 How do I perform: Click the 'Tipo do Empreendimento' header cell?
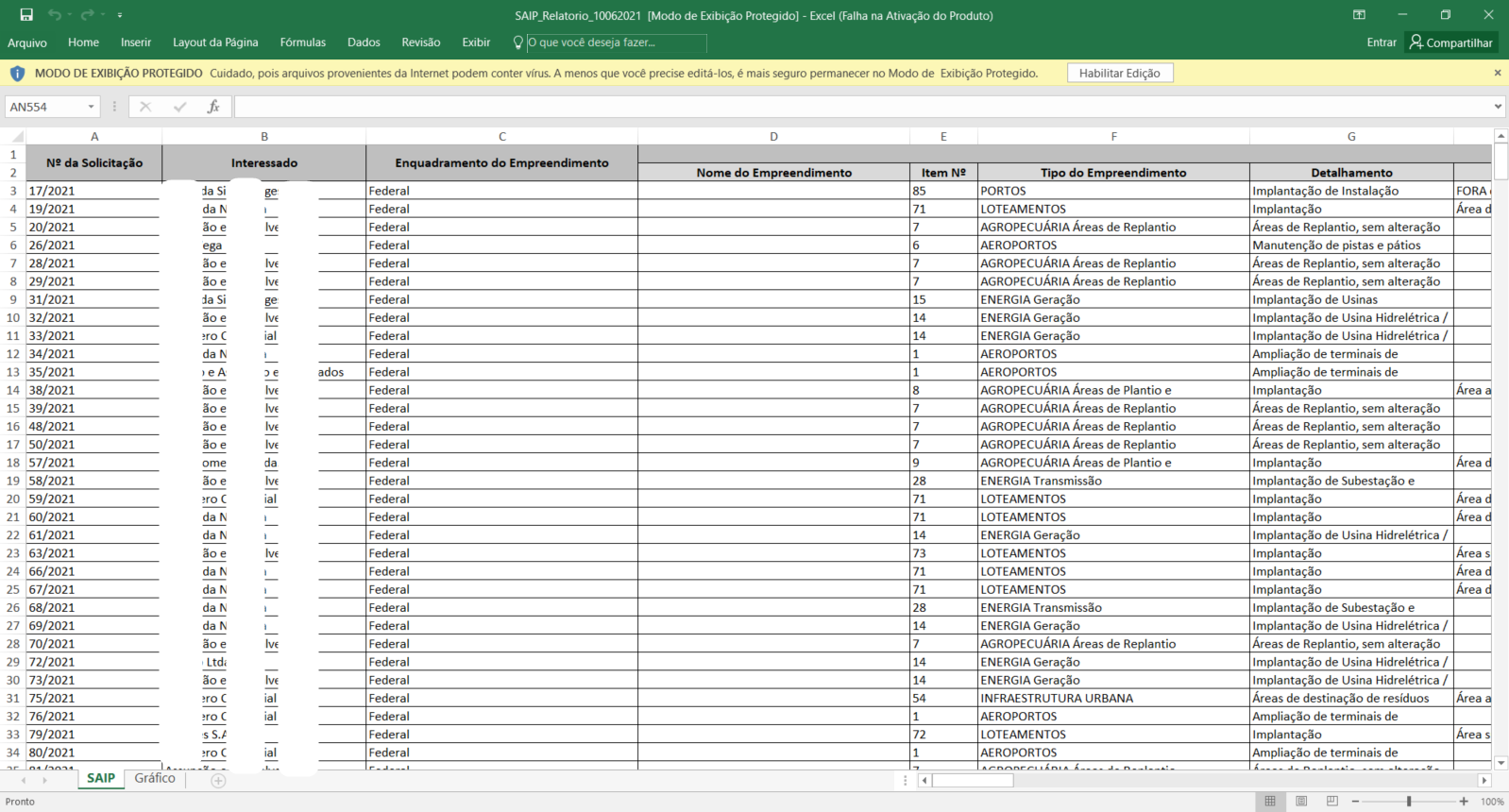tap(1113, 173)
